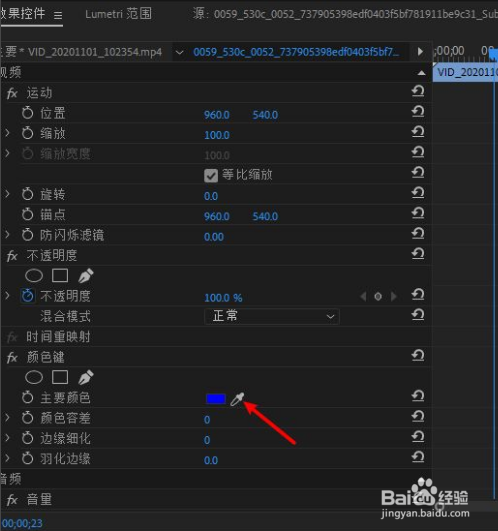The height and width of the screenshot is (531, 498).
Task: Select the free draw bezier pen under 不透明度
Action: click(86, 276)
